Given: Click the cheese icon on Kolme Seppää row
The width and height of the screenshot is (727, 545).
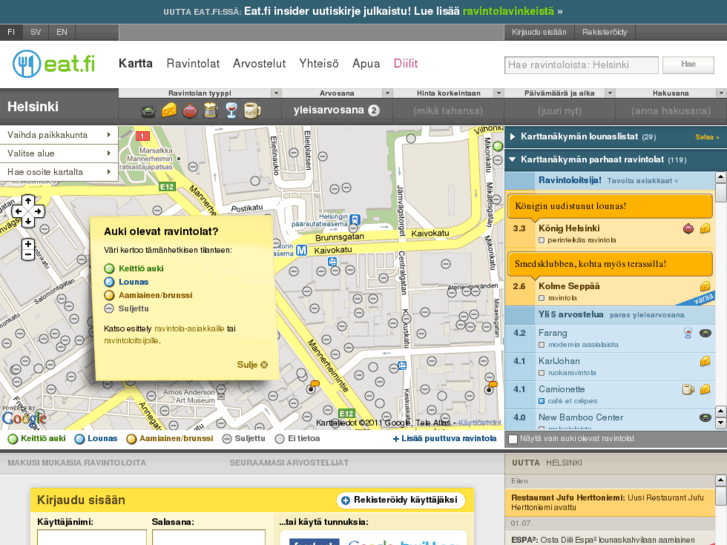Looking at the screenshot, I should (705, 286).
